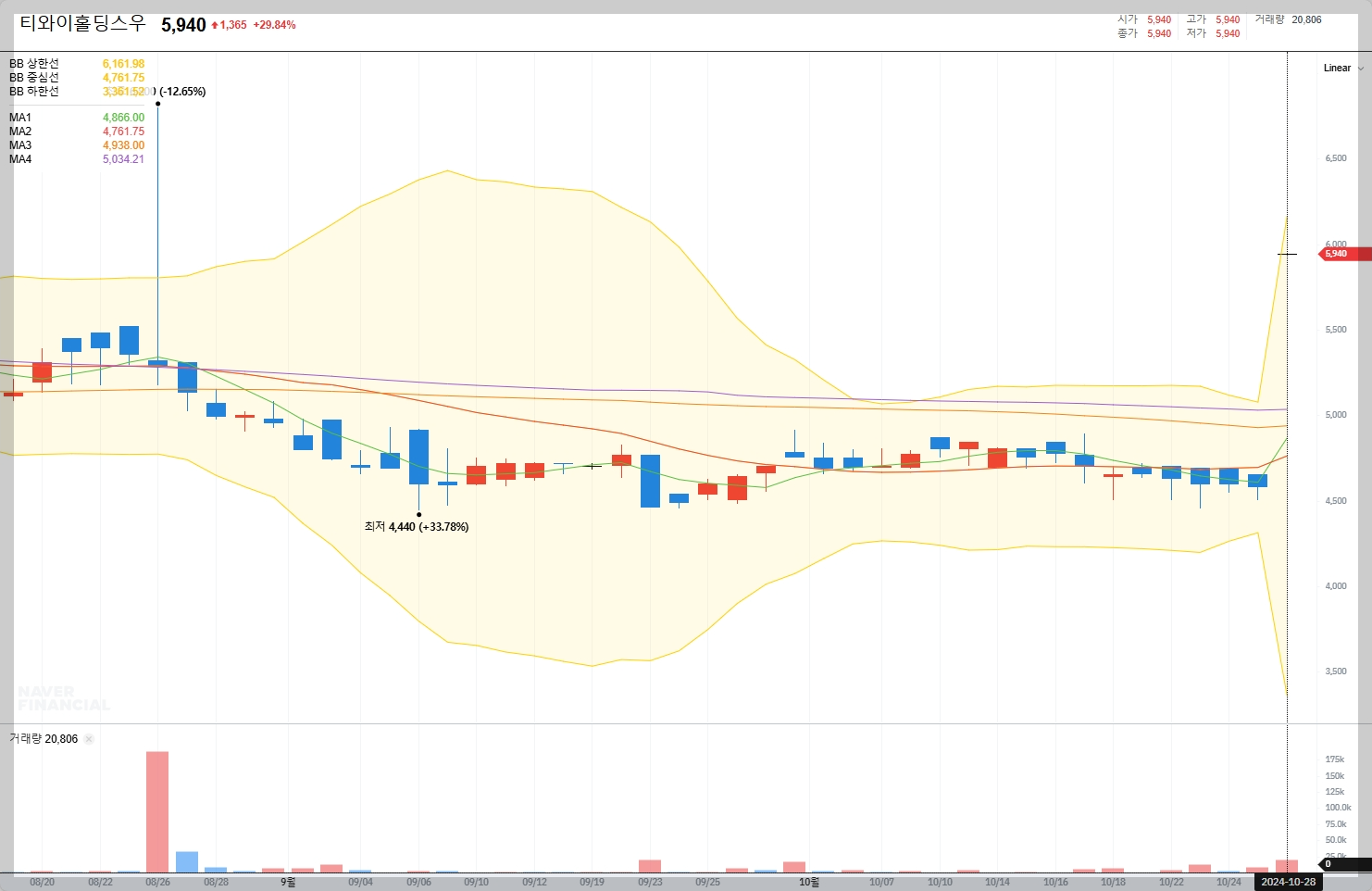The width and height of the screenshot is (1372, 891).
Task: Select the MA4 legend entry
Action: (77, 159)
